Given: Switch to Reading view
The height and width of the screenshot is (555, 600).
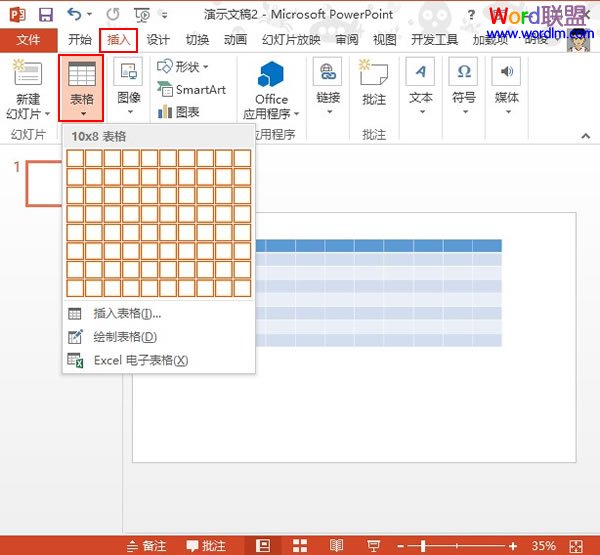Looking at the screenshot, I should point(336,545).
